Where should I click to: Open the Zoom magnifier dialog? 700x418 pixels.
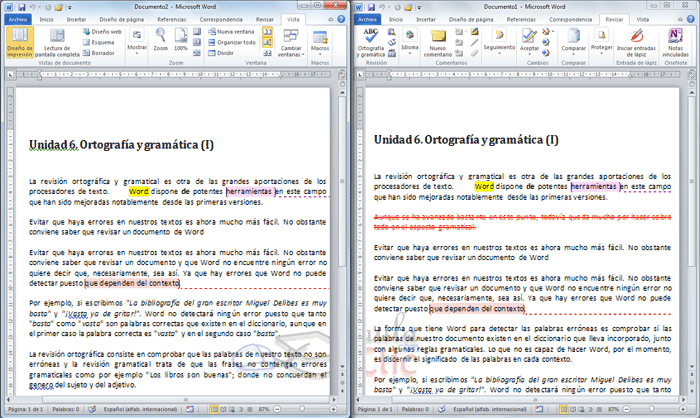click(161, 40)
